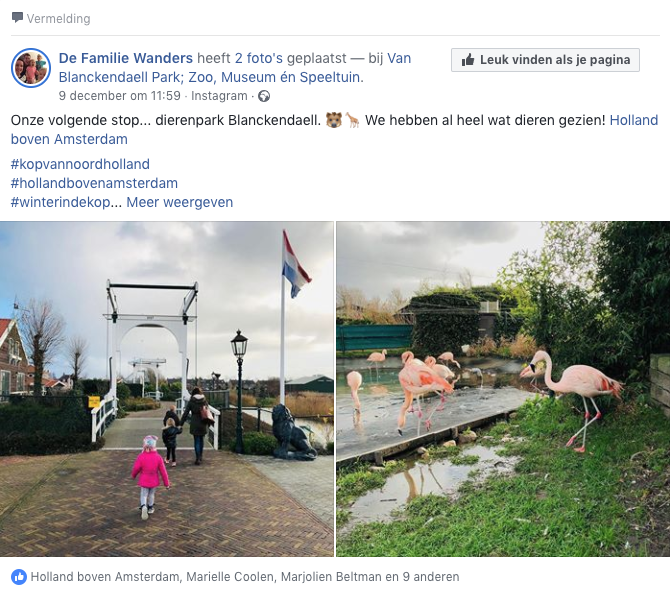Click the bear emoji in the post text
This screenshot has width=671, height=596.
(334, 120)
